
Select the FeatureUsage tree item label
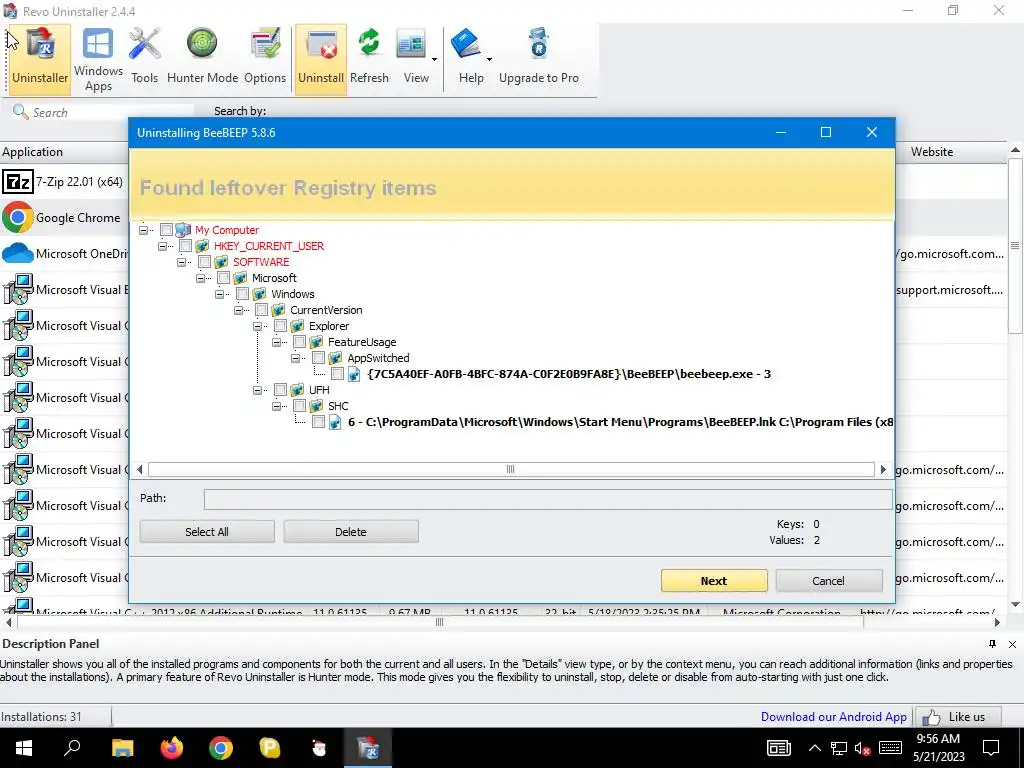point(362,342)
